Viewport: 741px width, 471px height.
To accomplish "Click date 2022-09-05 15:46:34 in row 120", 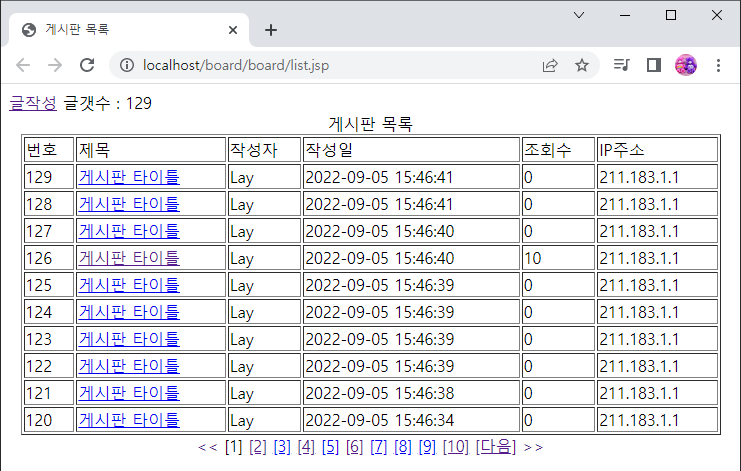I will (379, 420).
